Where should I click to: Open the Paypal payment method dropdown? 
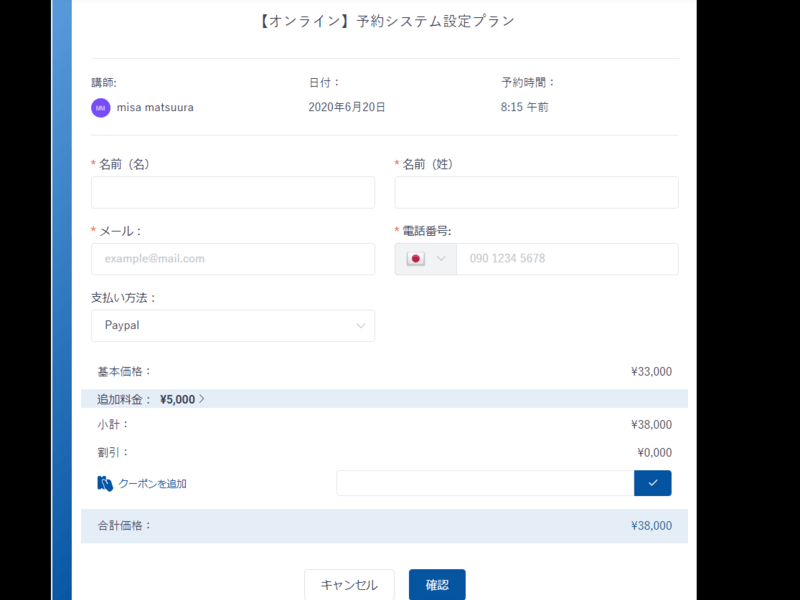click(x=232, y=326)
